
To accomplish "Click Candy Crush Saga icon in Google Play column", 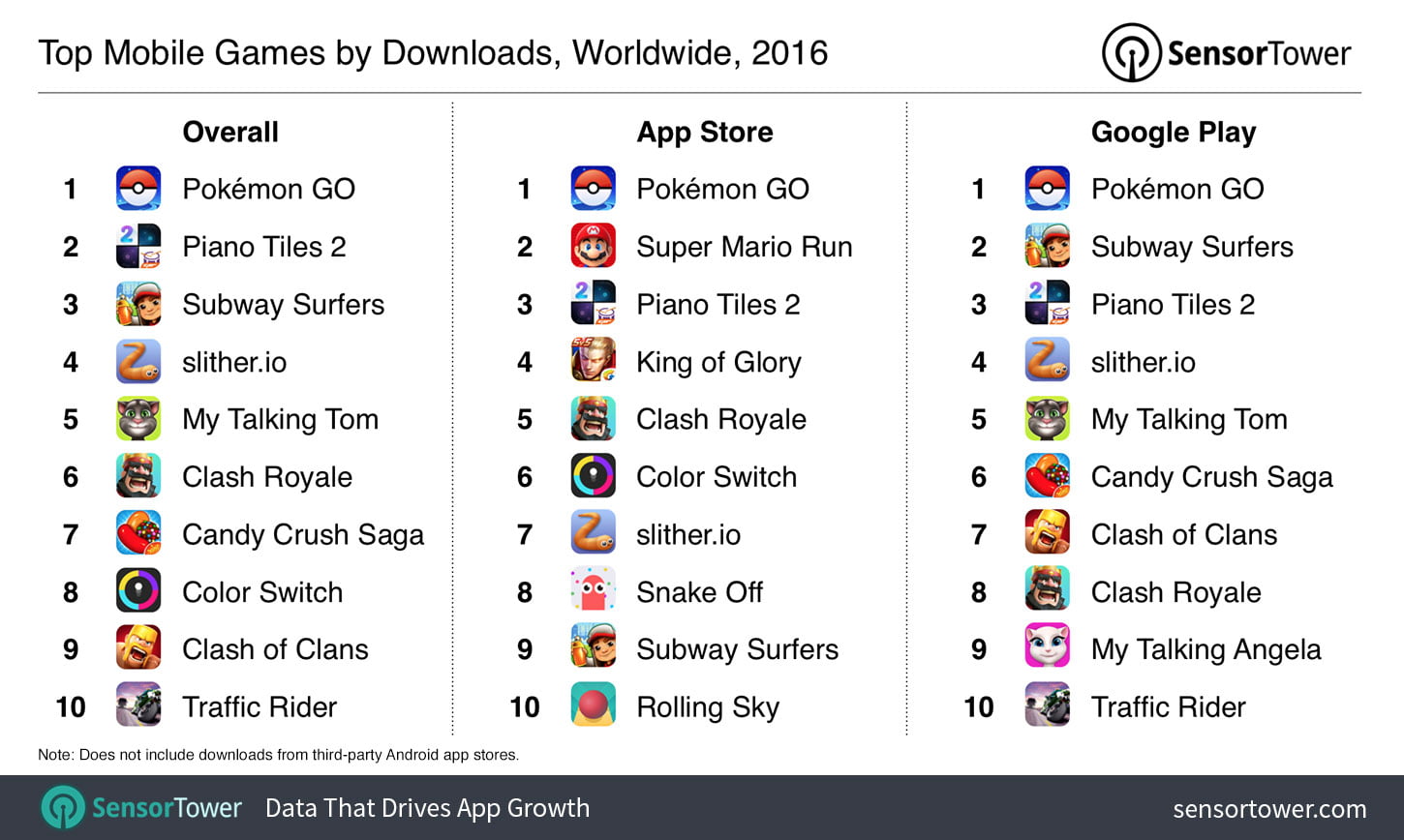I will point(1047,476).
